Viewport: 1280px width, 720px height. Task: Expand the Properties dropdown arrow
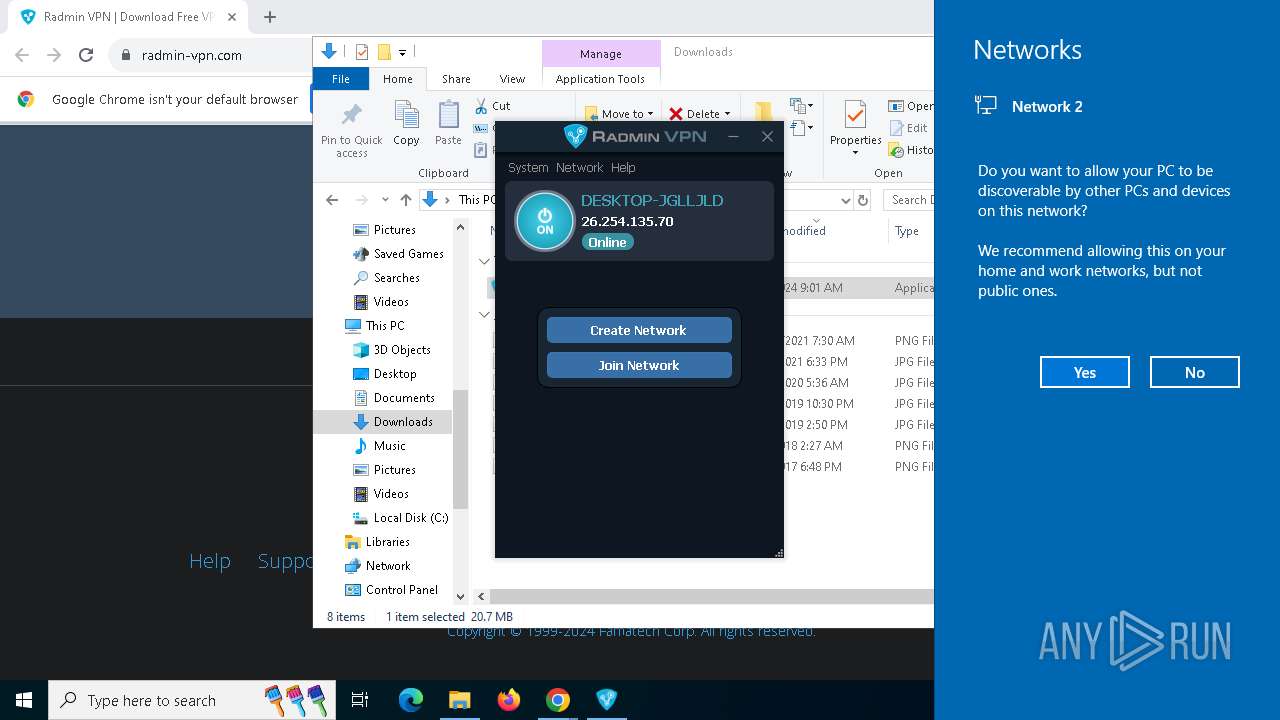pos(855,153)
